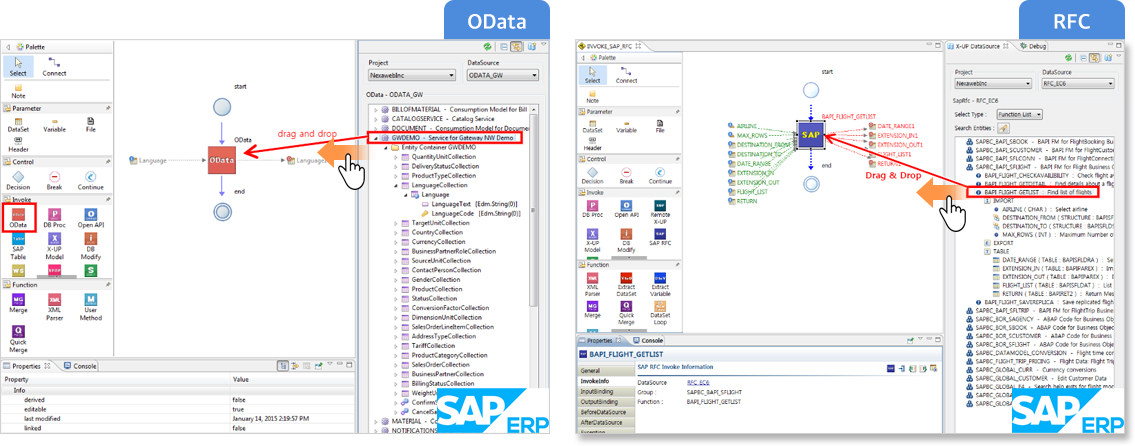Expand the BILLOFMATERIAL tree node
This screenshot has height=446, width=1135.
click(375, 108)
